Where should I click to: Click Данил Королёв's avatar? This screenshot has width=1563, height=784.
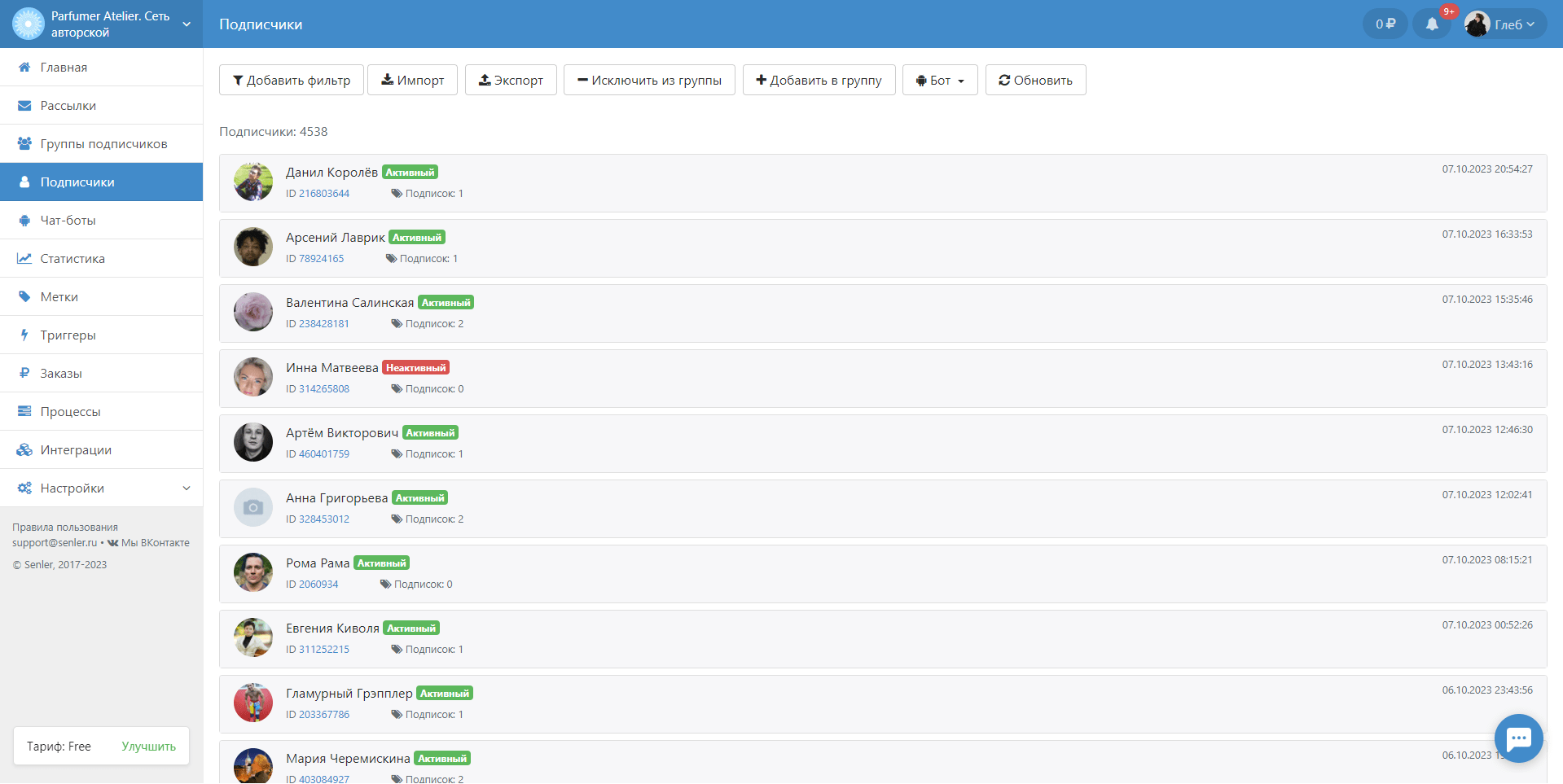(253, 182)
